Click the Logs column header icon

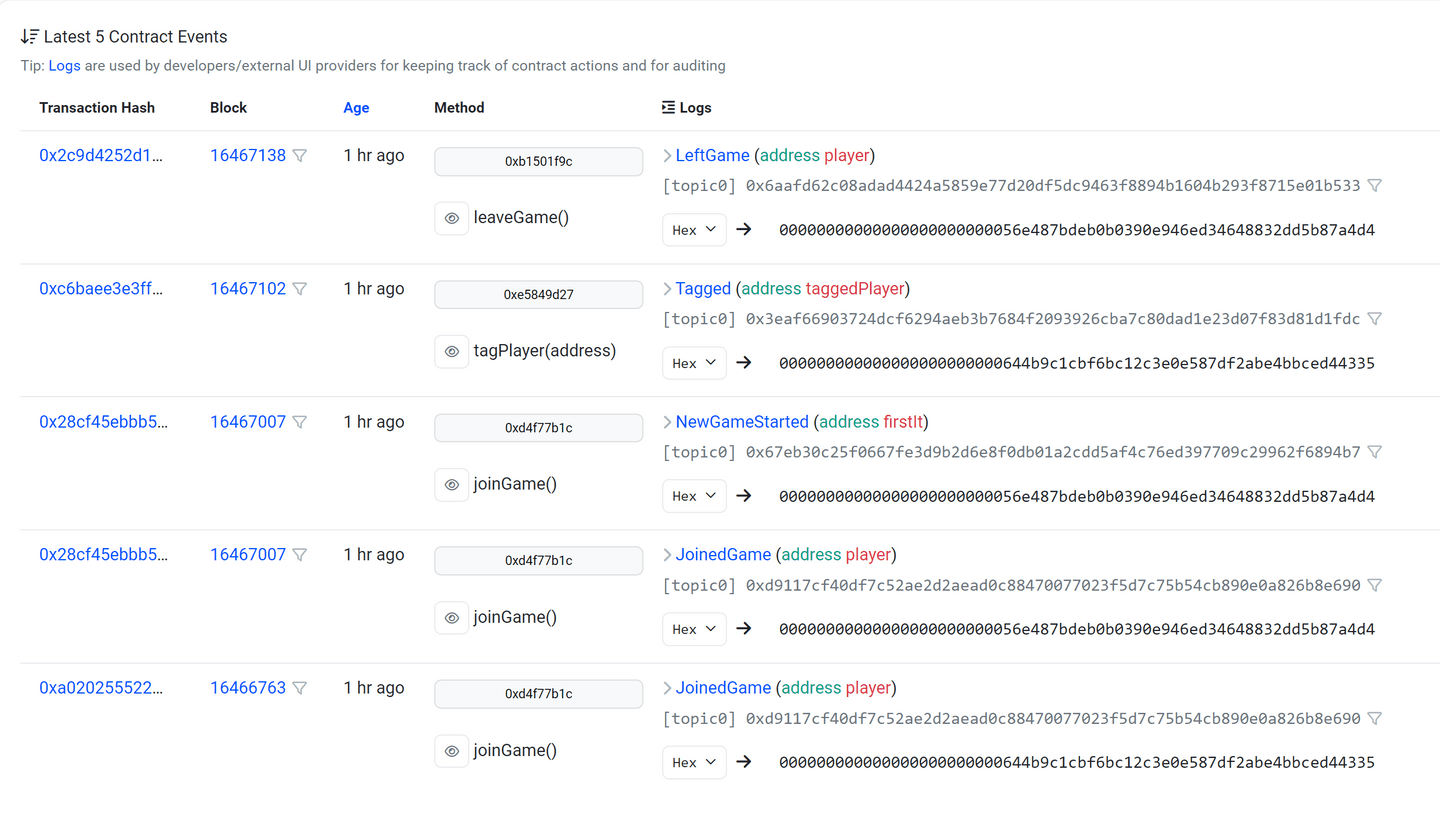pos(669,107)
